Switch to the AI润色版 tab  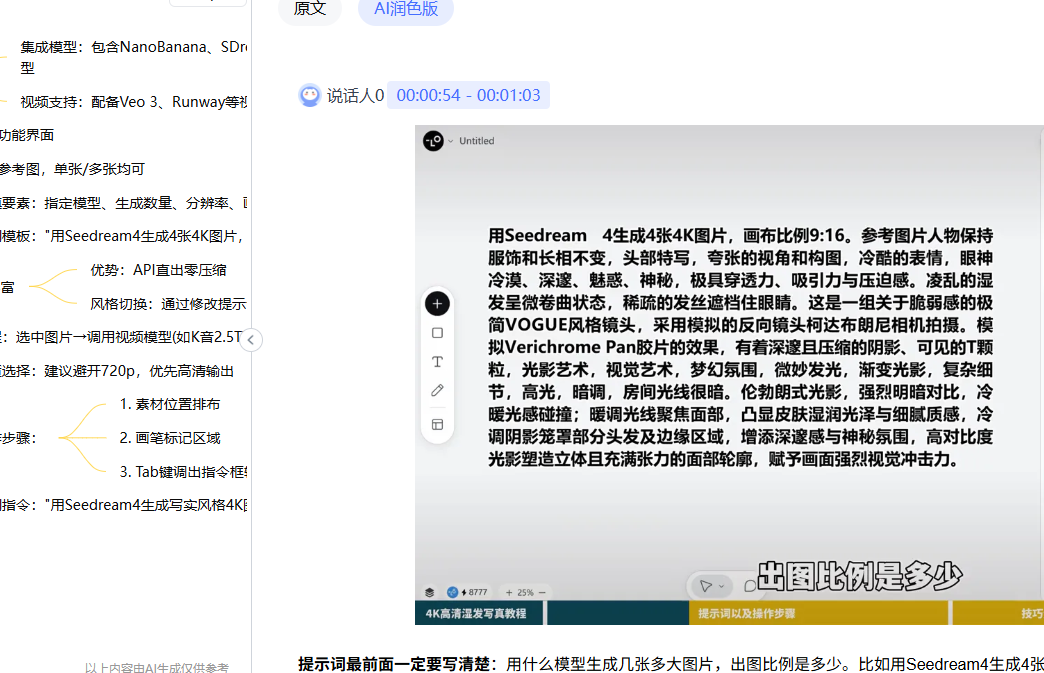coord(406,9)
